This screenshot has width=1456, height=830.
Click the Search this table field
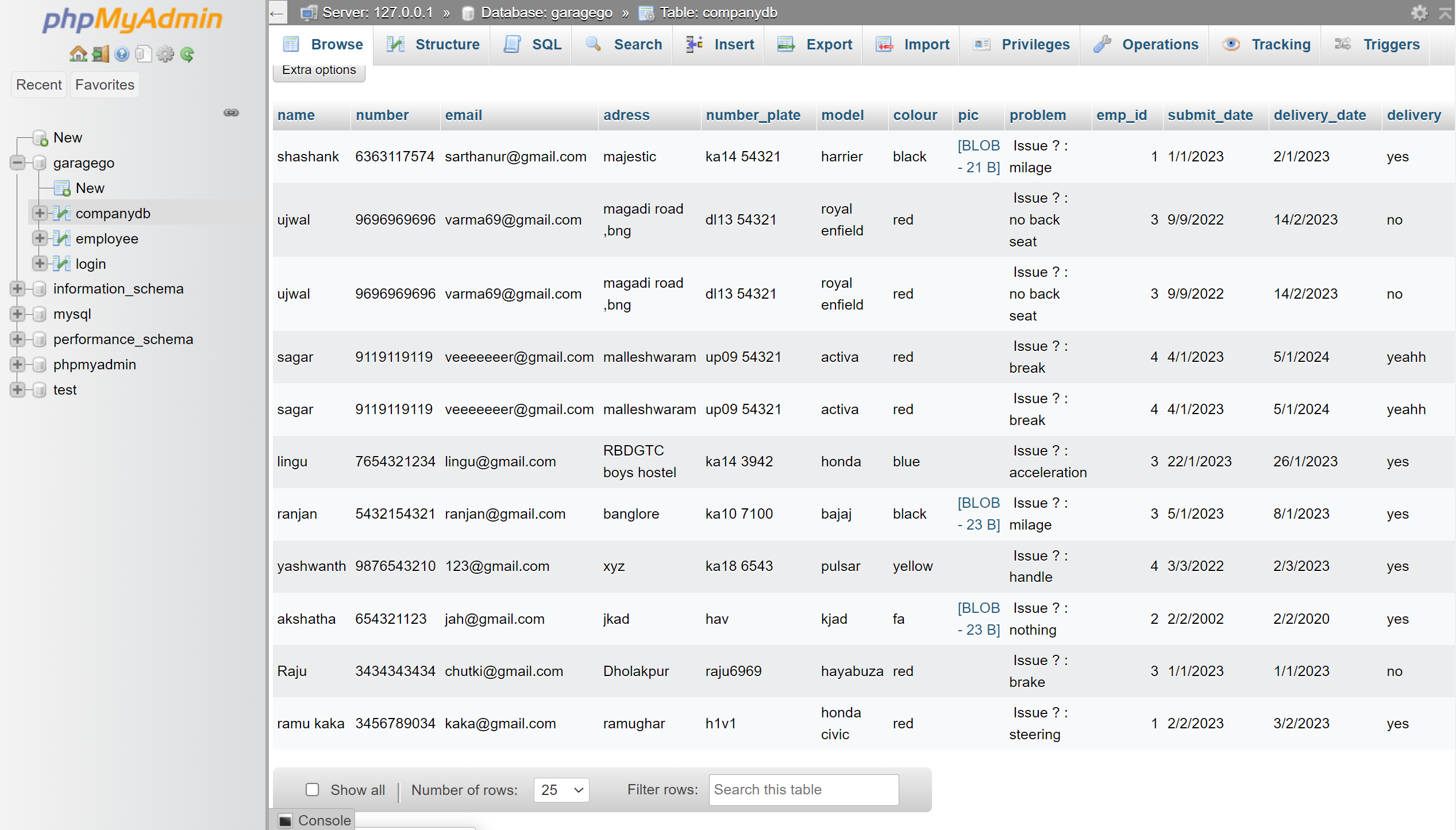pyautogui.click(x=803, y=790)
